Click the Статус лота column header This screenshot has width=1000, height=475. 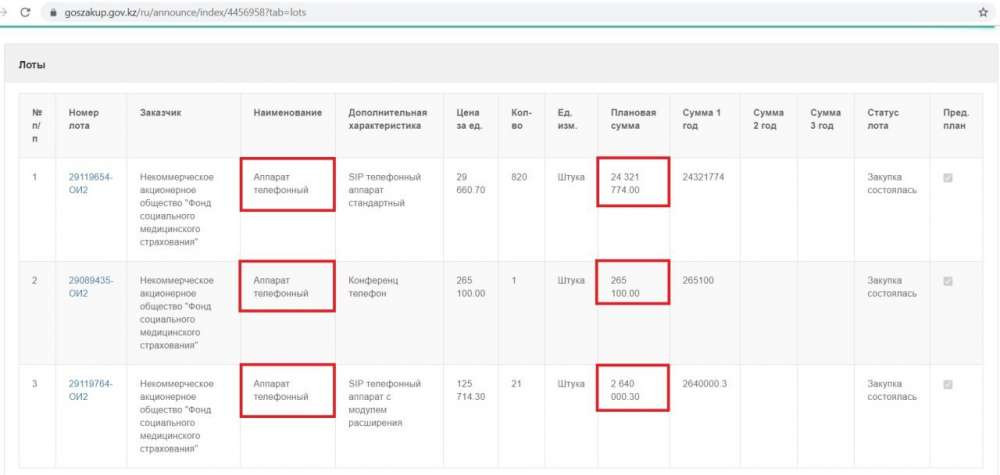pos(883,119)
